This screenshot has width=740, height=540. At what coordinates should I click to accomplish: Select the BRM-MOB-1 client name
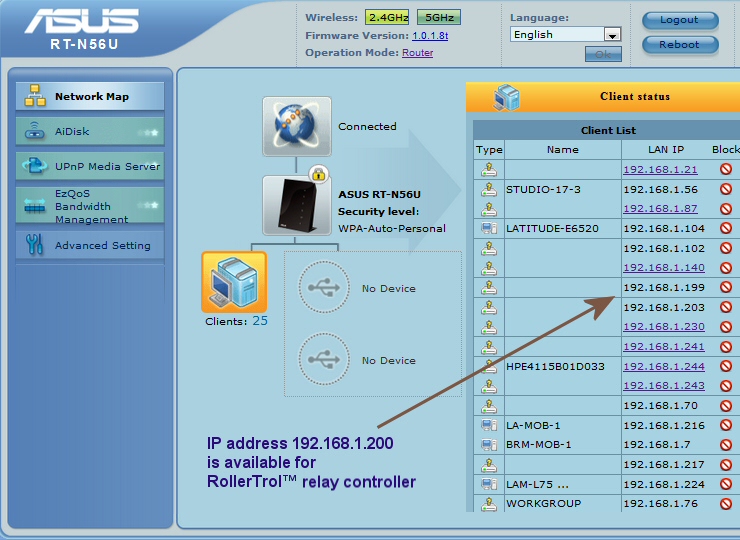click(538, 445)
